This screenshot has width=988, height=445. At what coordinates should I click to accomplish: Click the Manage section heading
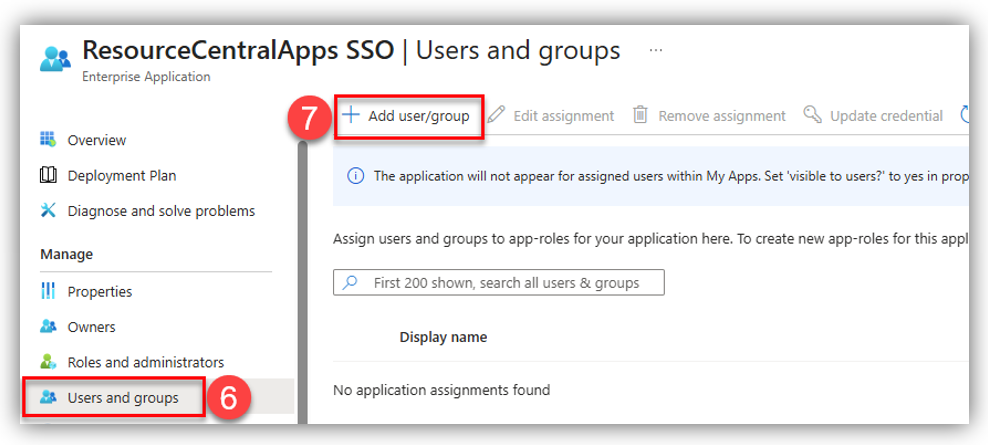[66, 254]
